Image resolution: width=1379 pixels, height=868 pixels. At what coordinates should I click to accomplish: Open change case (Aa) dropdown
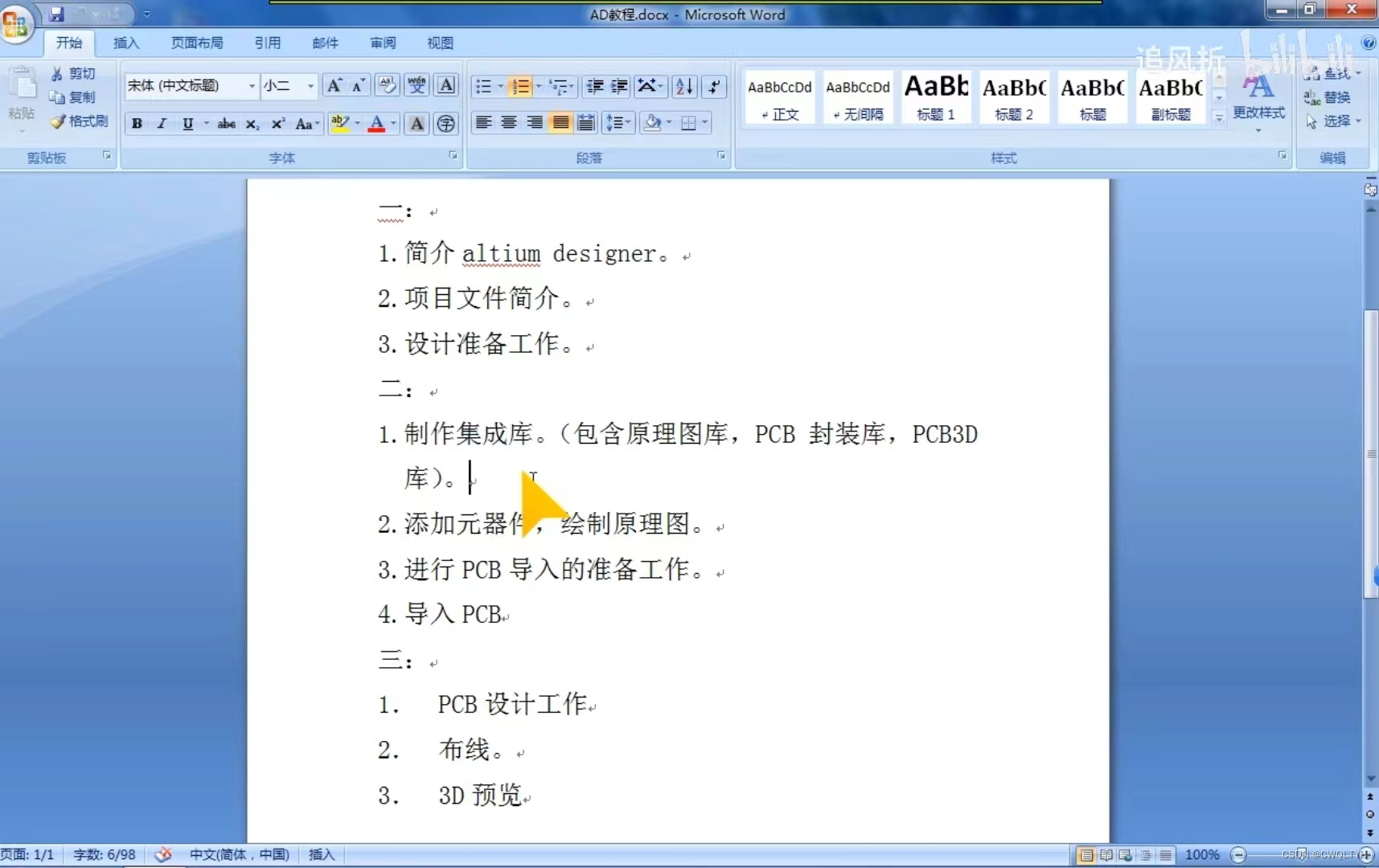(307, 124)
